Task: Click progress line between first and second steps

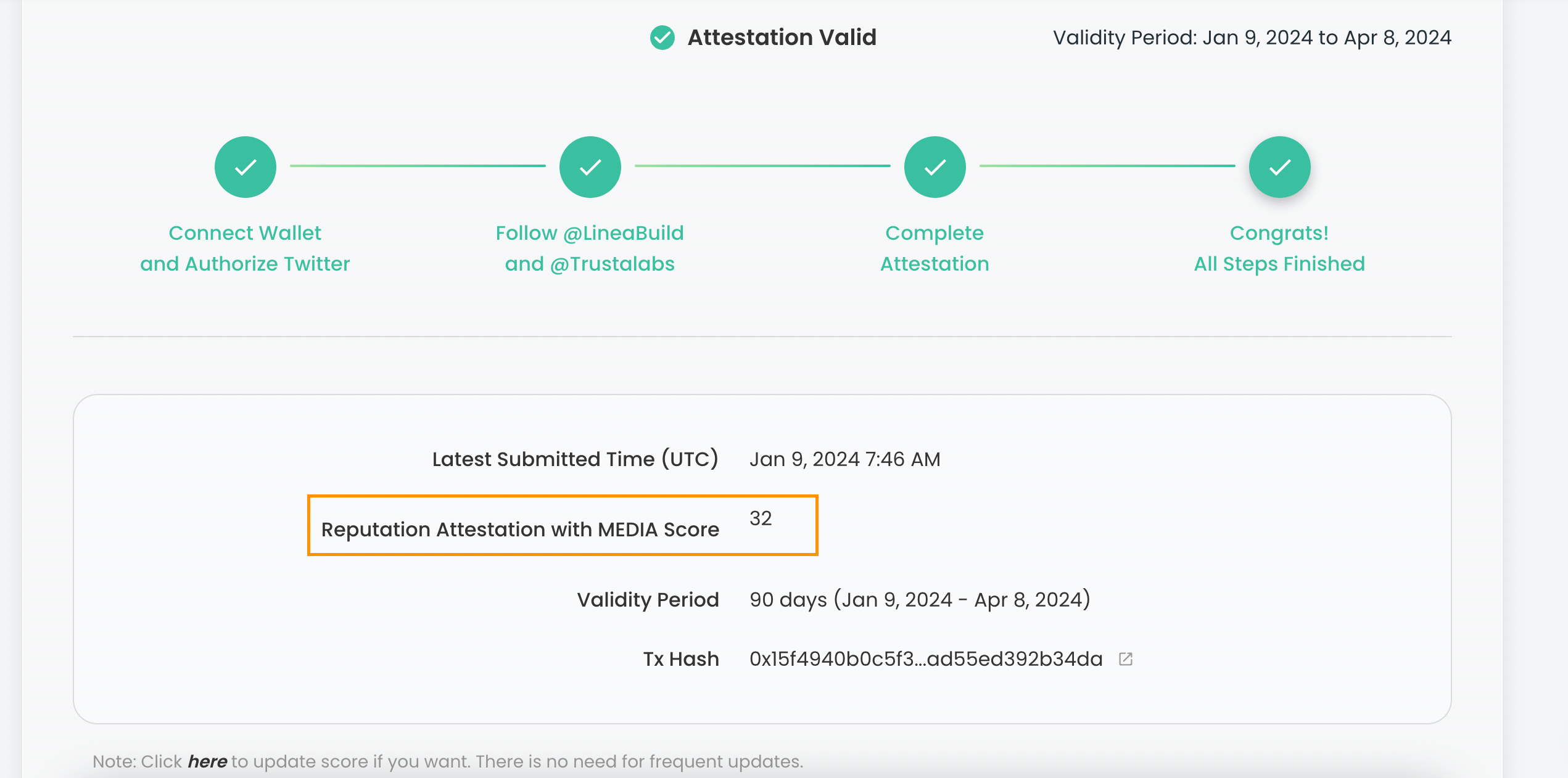Action: (418, 166)
